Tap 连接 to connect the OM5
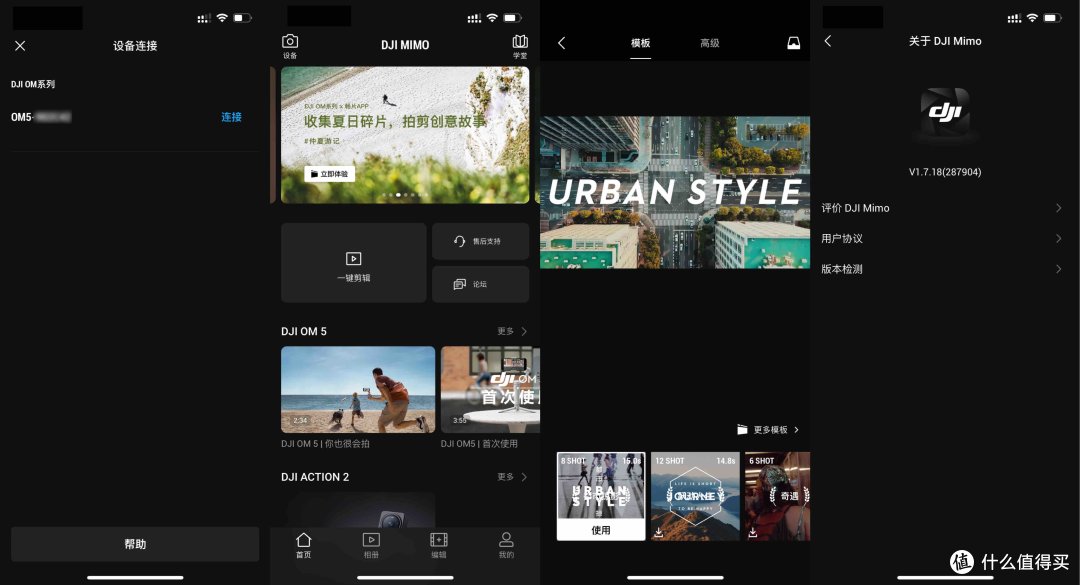 (231, 117)
